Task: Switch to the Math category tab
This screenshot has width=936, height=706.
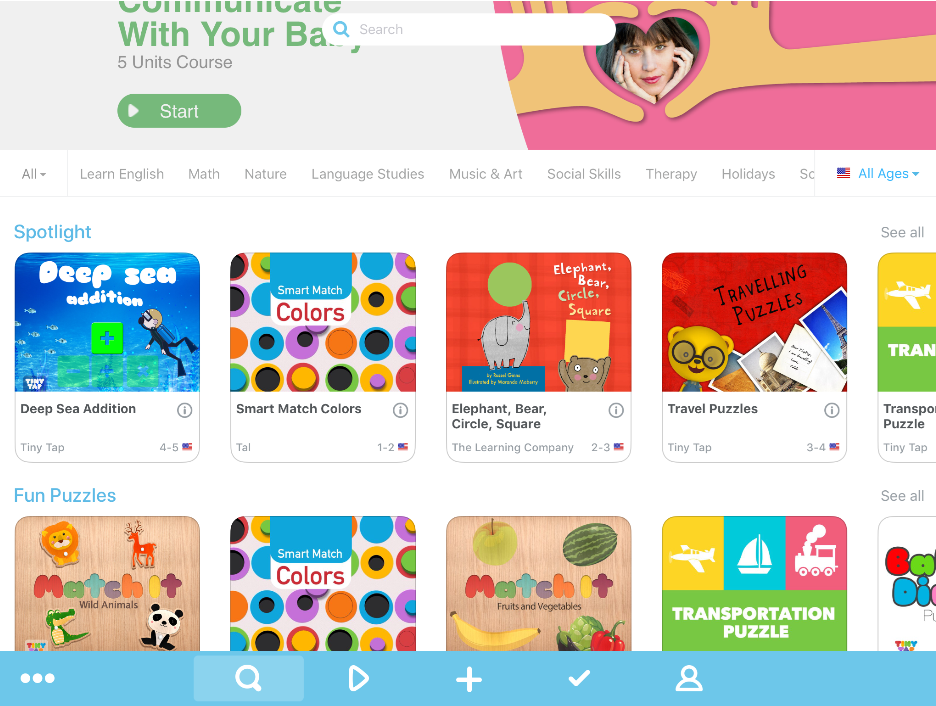Action: 204,174
